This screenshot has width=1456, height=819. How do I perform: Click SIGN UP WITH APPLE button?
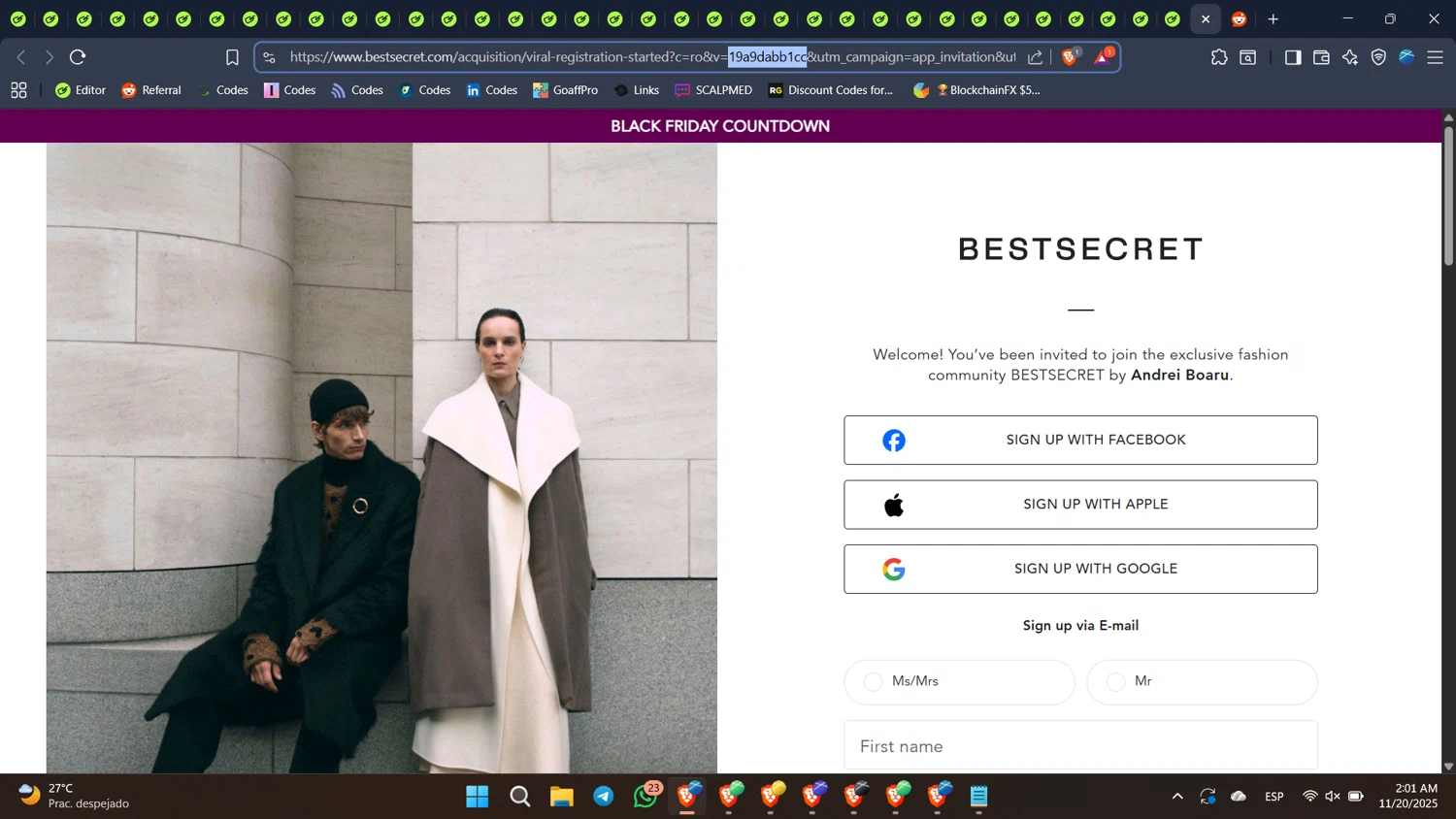click(x=1080, y=505)
